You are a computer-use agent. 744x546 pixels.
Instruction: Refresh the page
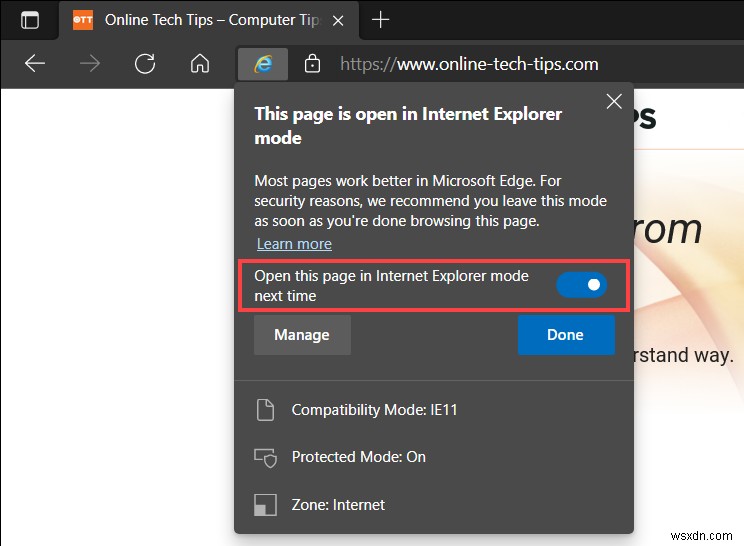pos(145,64)
